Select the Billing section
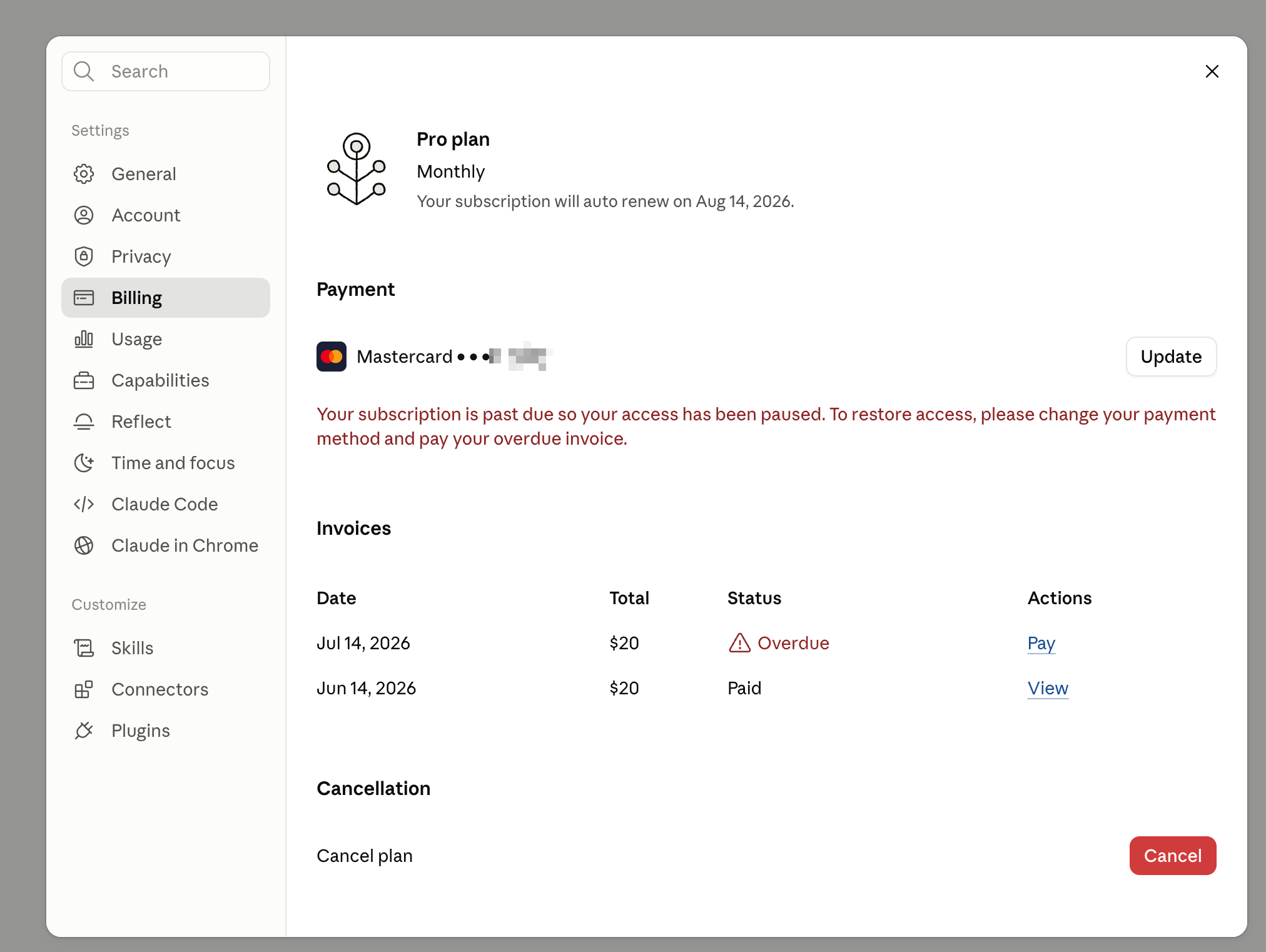Screen dimensions: 1266x952 [x=166, y=298]
